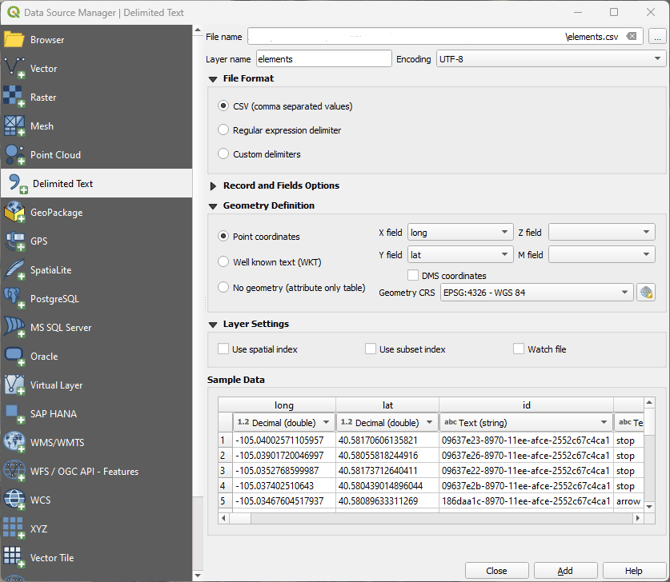Change lat column type dropdown
This screenshot has width=670, height=582.
[x=387, y=422]
